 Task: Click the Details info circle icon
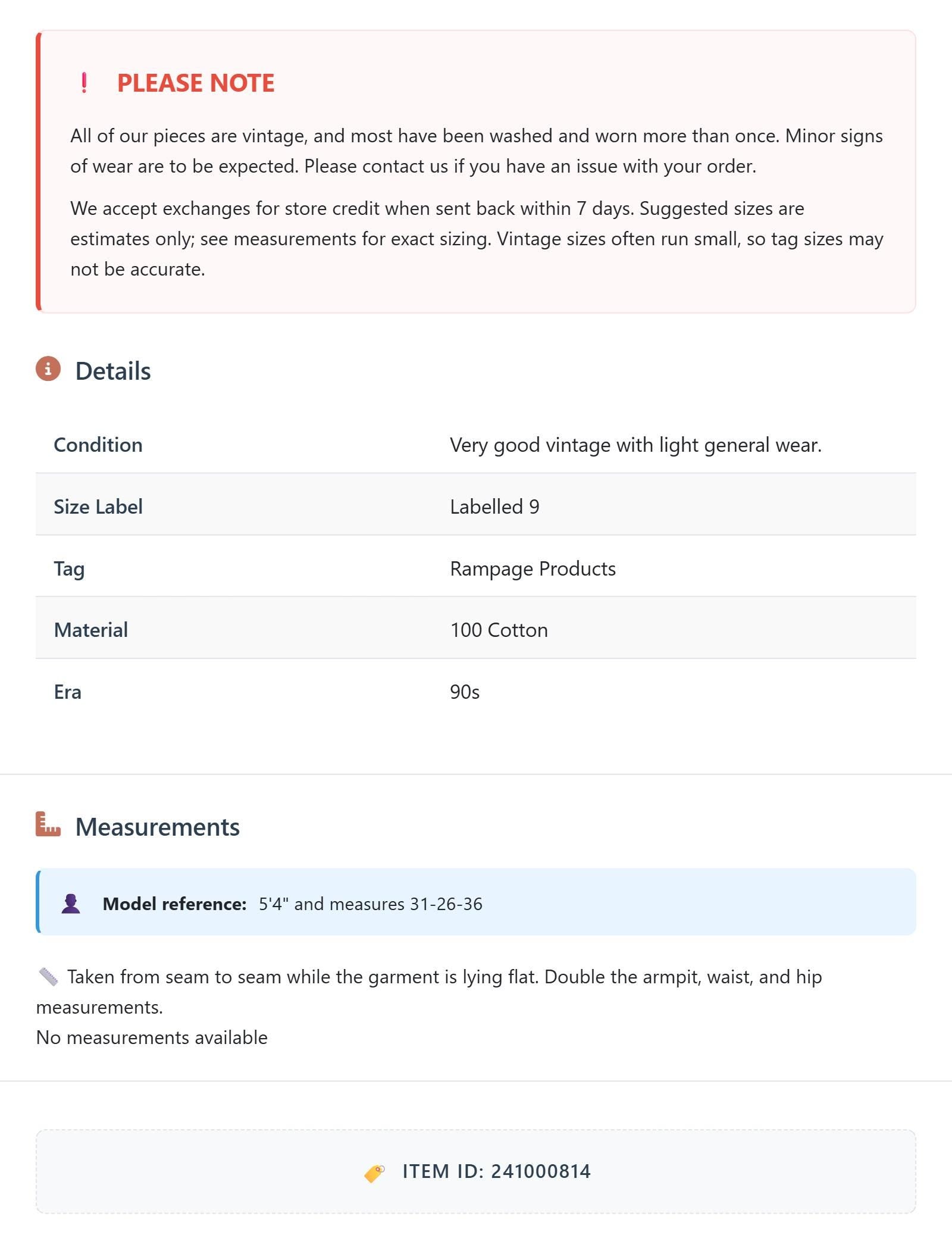(x=48, y=369)
